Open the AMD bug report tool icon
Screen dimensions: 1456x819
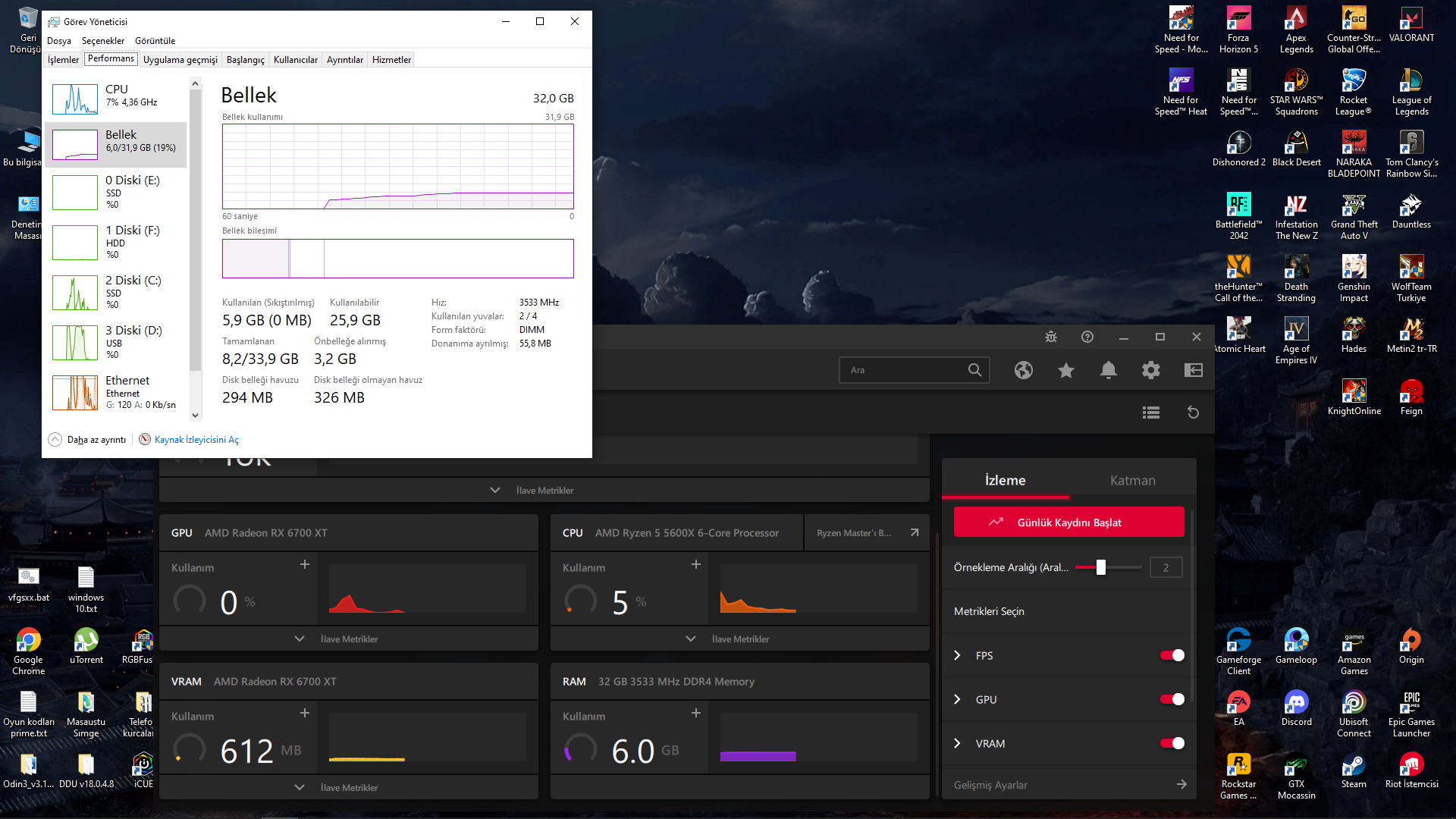point(1051,337)
